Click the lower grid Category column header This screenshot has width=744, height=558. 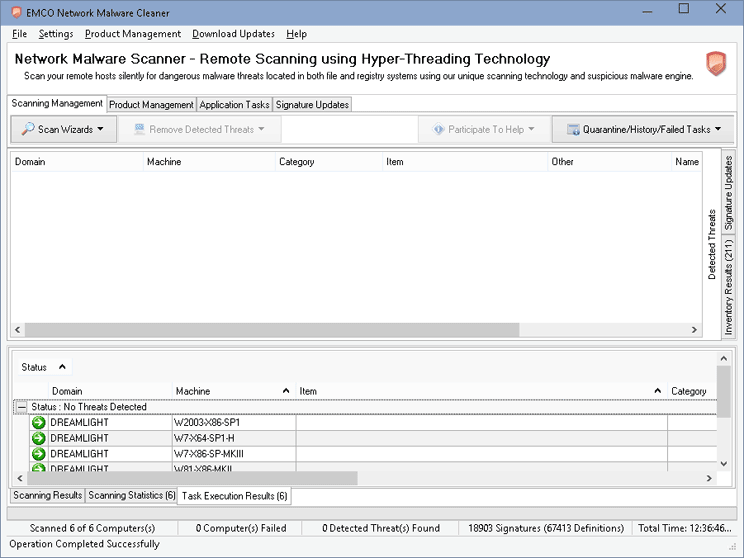[x=692, y=391]
